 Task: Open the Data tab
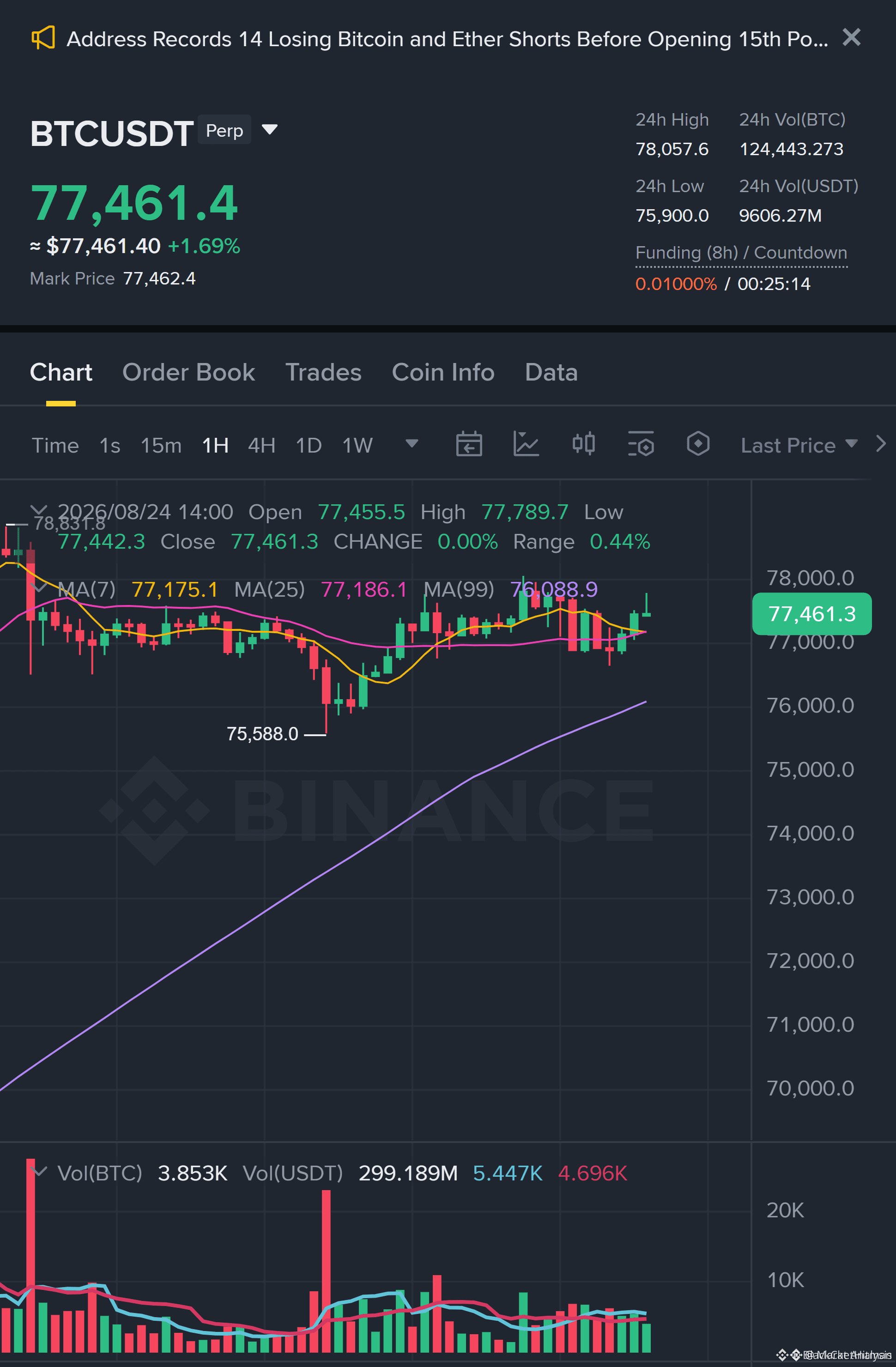click(x=551, y=372)
